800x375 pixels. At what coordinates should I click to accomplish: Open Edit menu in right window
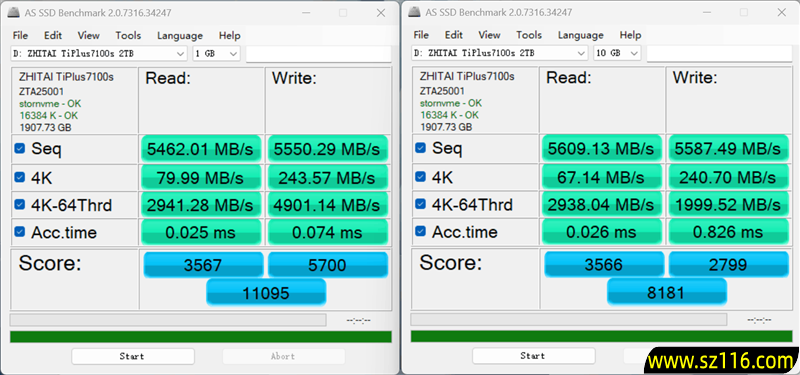click(454, 35)
